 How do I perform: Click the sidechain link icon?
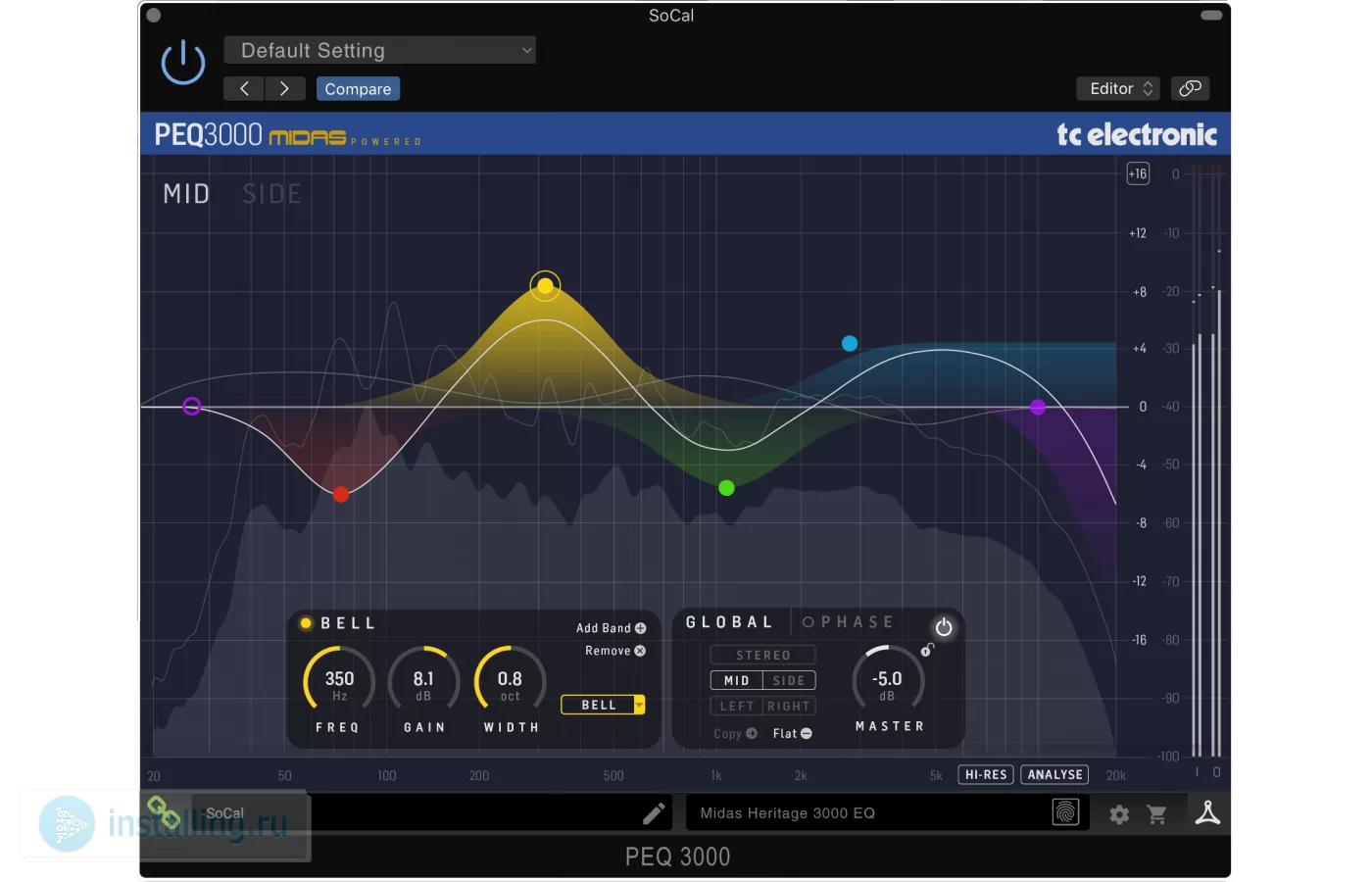coord(1190,88)
